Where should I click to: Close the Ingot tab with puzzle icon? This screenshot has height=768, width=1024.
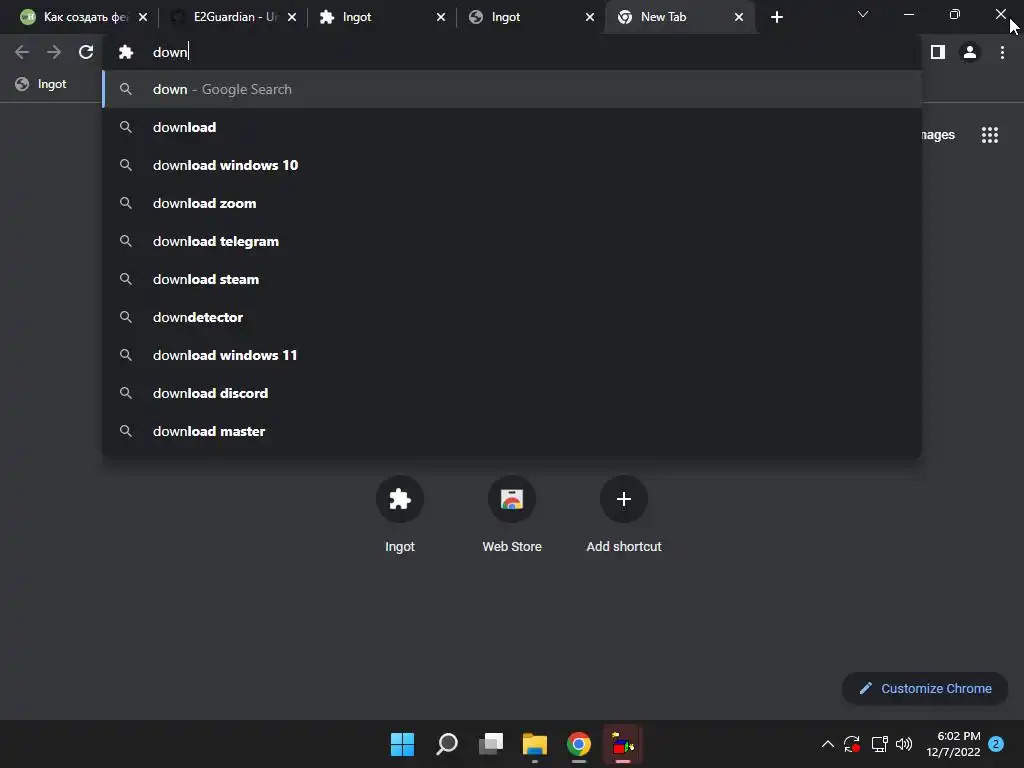tap(441, 17)
